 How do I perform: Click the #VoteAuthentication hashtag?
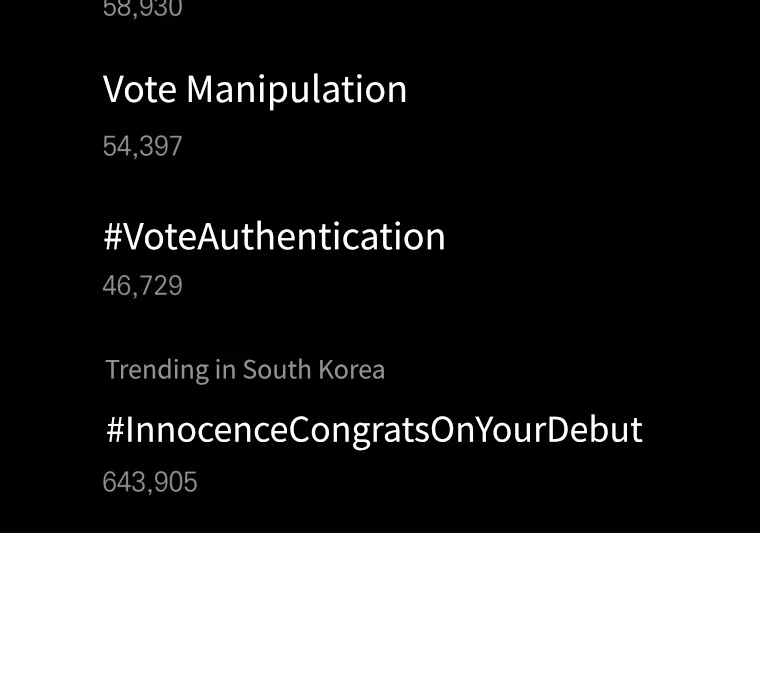[274, 236]
